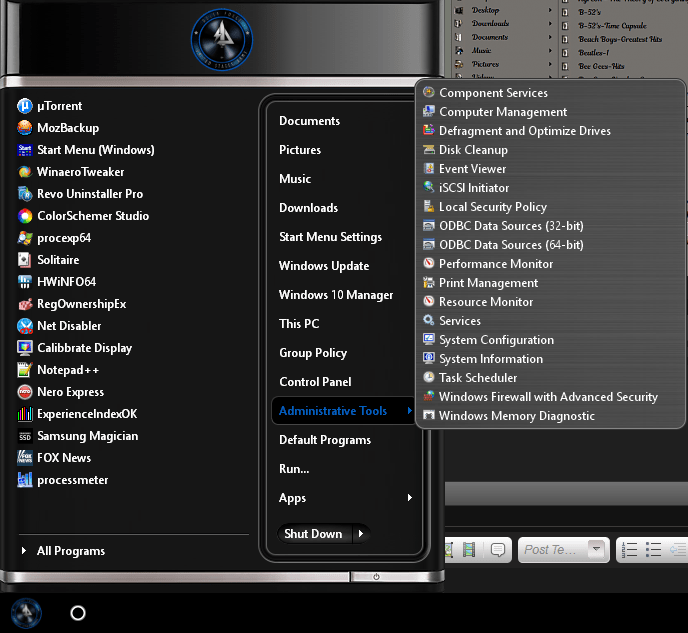
Task: Open RegOwnershipEx icon
Action: pos(25,304)
